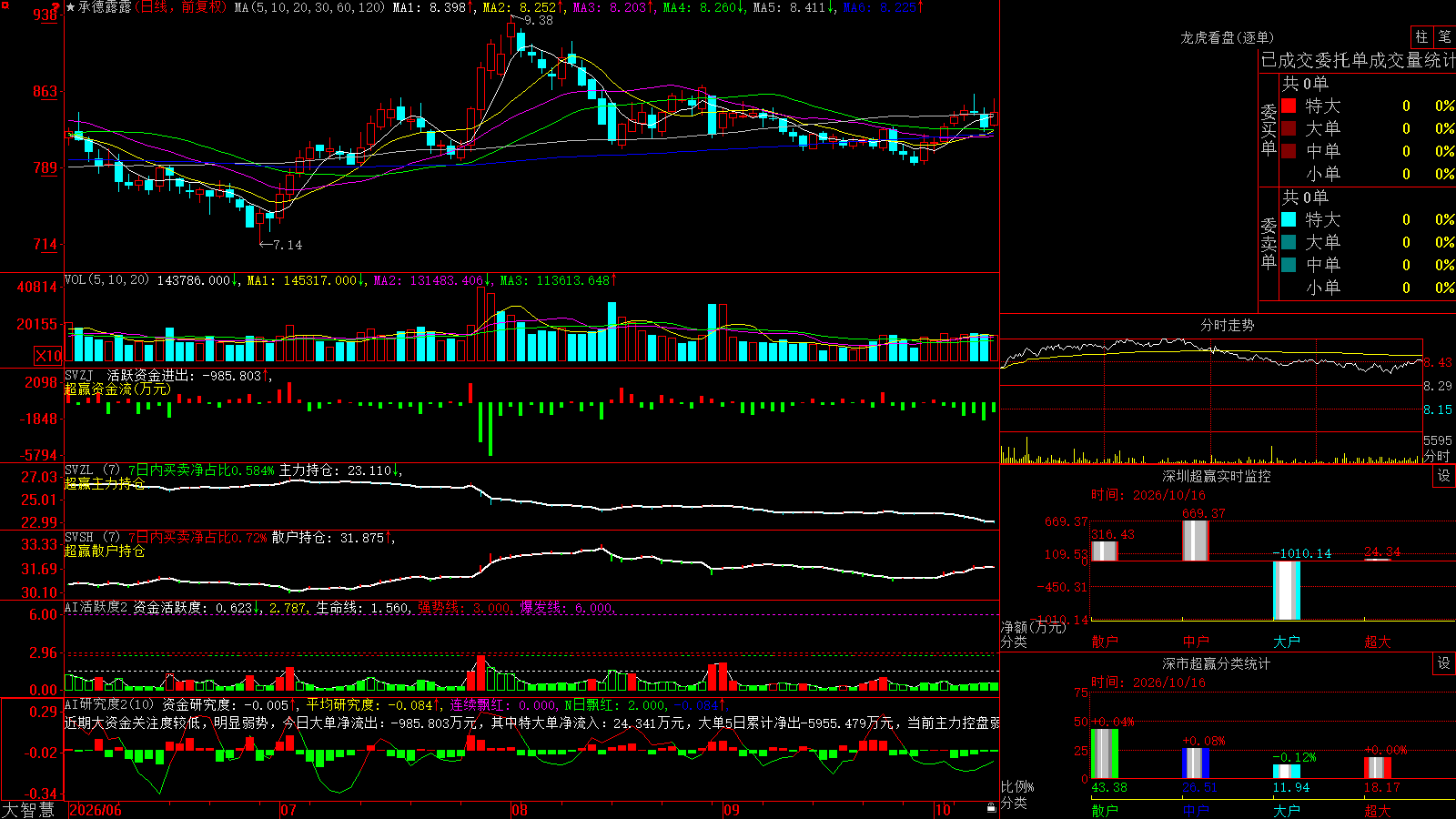Click the 深圳超赢实时监控 panel title
The image size is (1456, 819).
coord(1217,476)
